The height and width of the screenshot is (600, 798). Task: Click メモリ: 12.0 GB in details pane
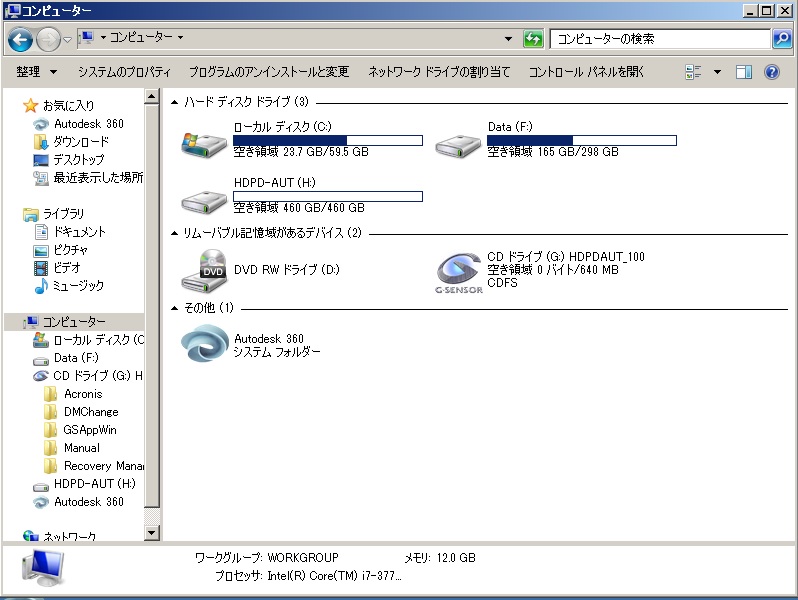tap(440, 558)
